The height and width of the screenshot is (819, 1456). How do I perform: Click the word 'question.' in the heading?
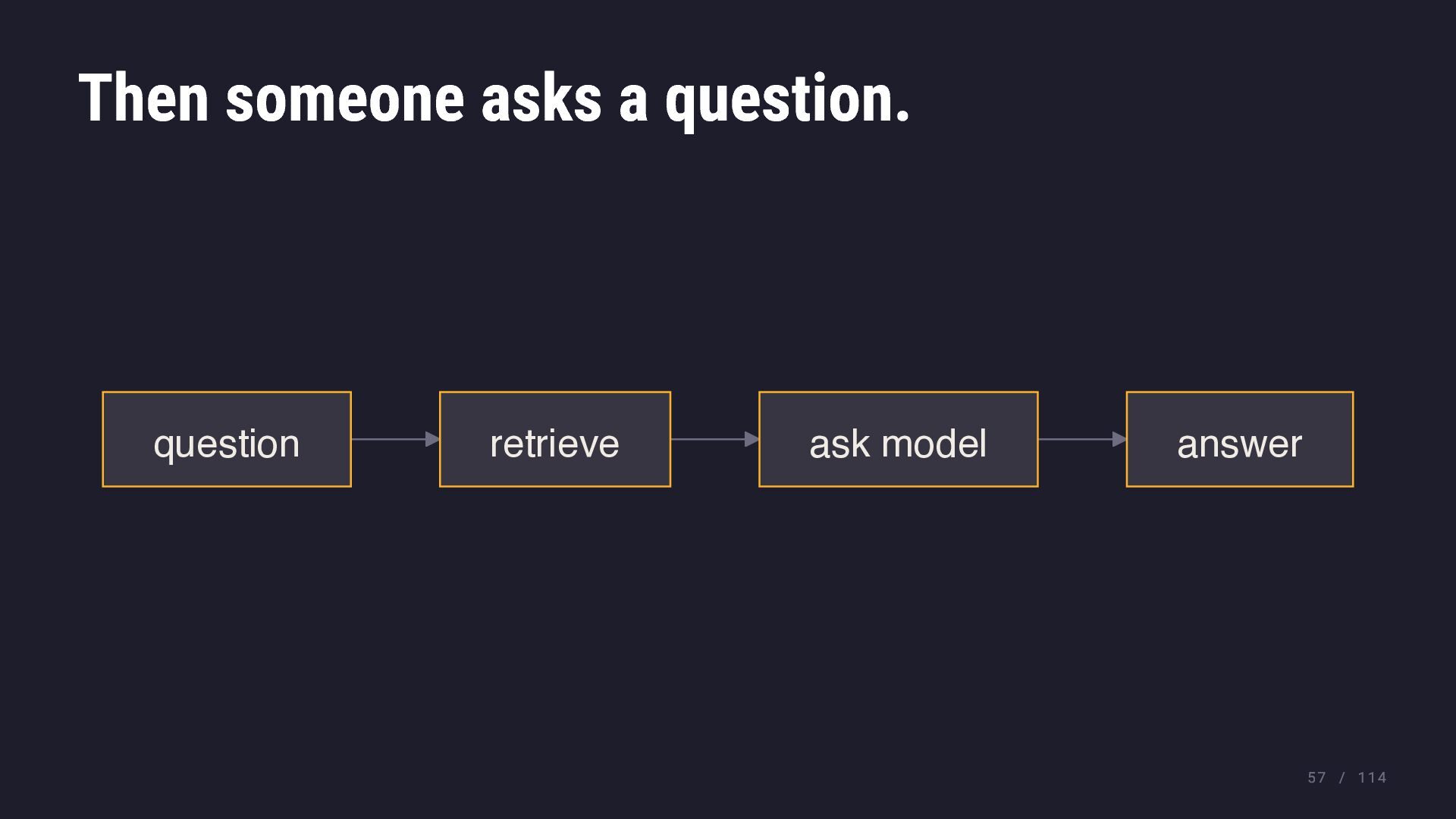pyautogui.click(x=787, y=101)
